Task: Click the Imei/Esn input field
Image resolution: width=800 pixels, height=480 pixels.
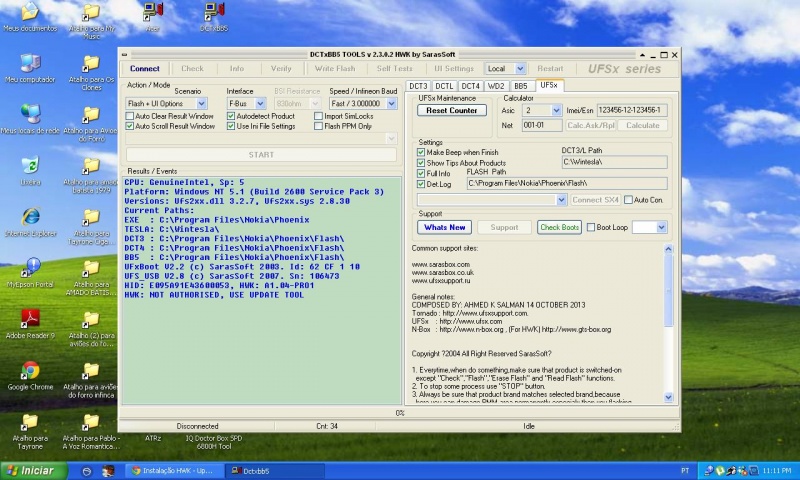Action: tap(632, 110)
